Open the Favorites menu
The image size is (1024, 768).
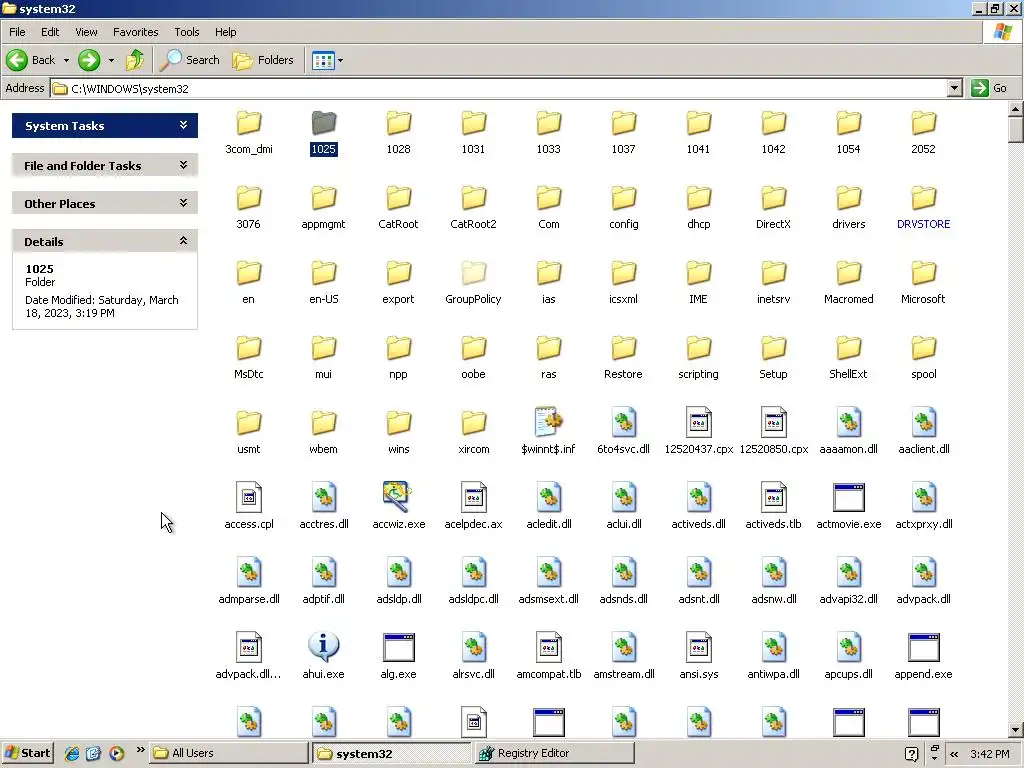coord(135,32)
